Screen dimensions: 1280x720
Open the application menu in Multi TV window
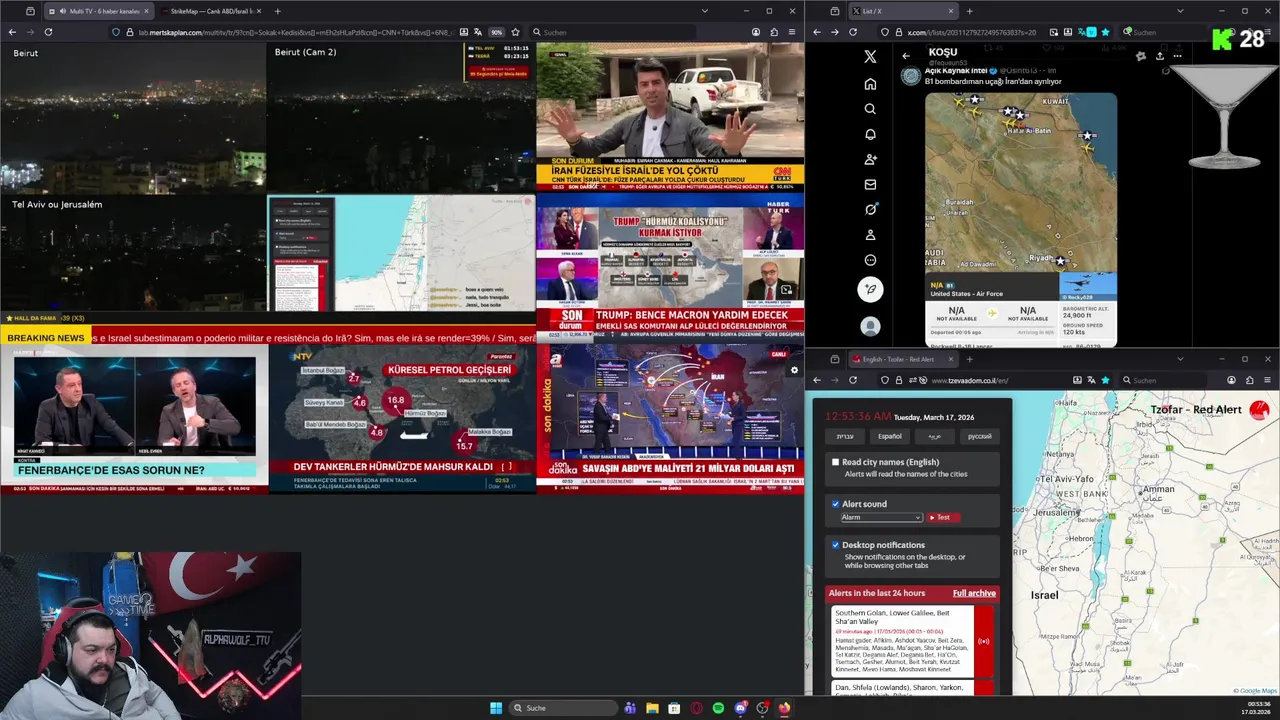tap(793, 32)
